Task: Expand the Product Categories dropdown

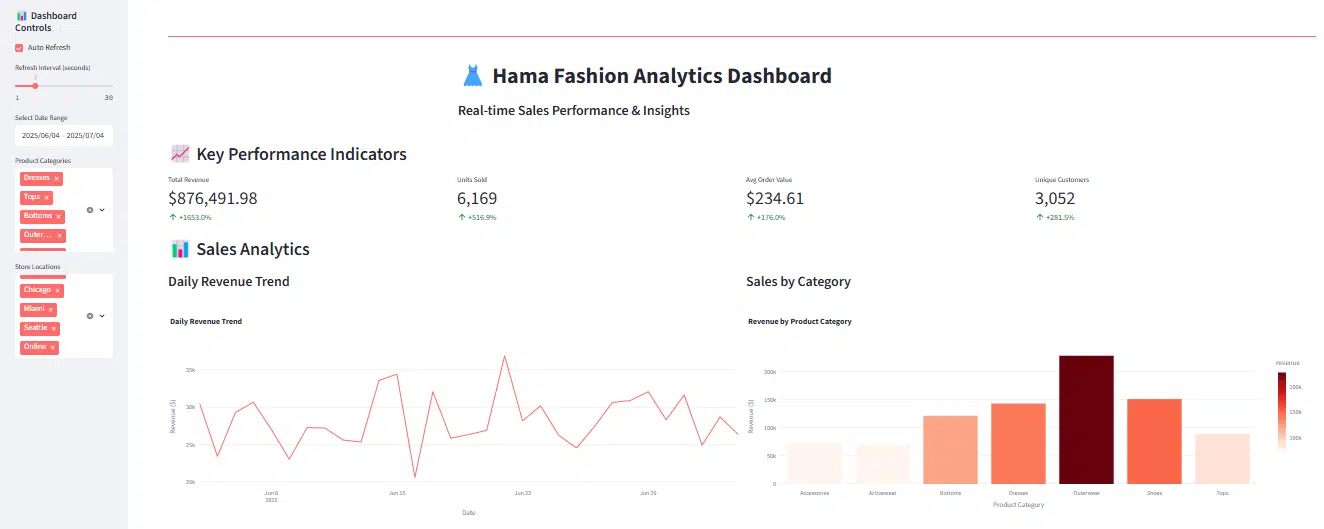Action: tap(102, 210)
